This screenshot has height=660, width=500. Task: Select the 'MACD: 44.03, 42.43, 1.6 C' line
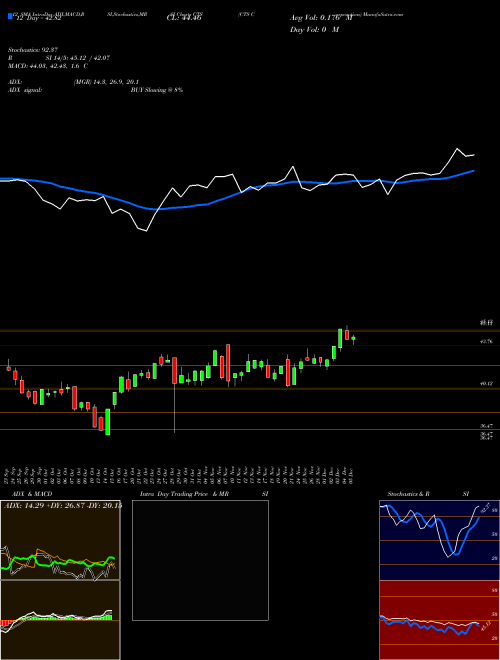[x=48, y=66]
